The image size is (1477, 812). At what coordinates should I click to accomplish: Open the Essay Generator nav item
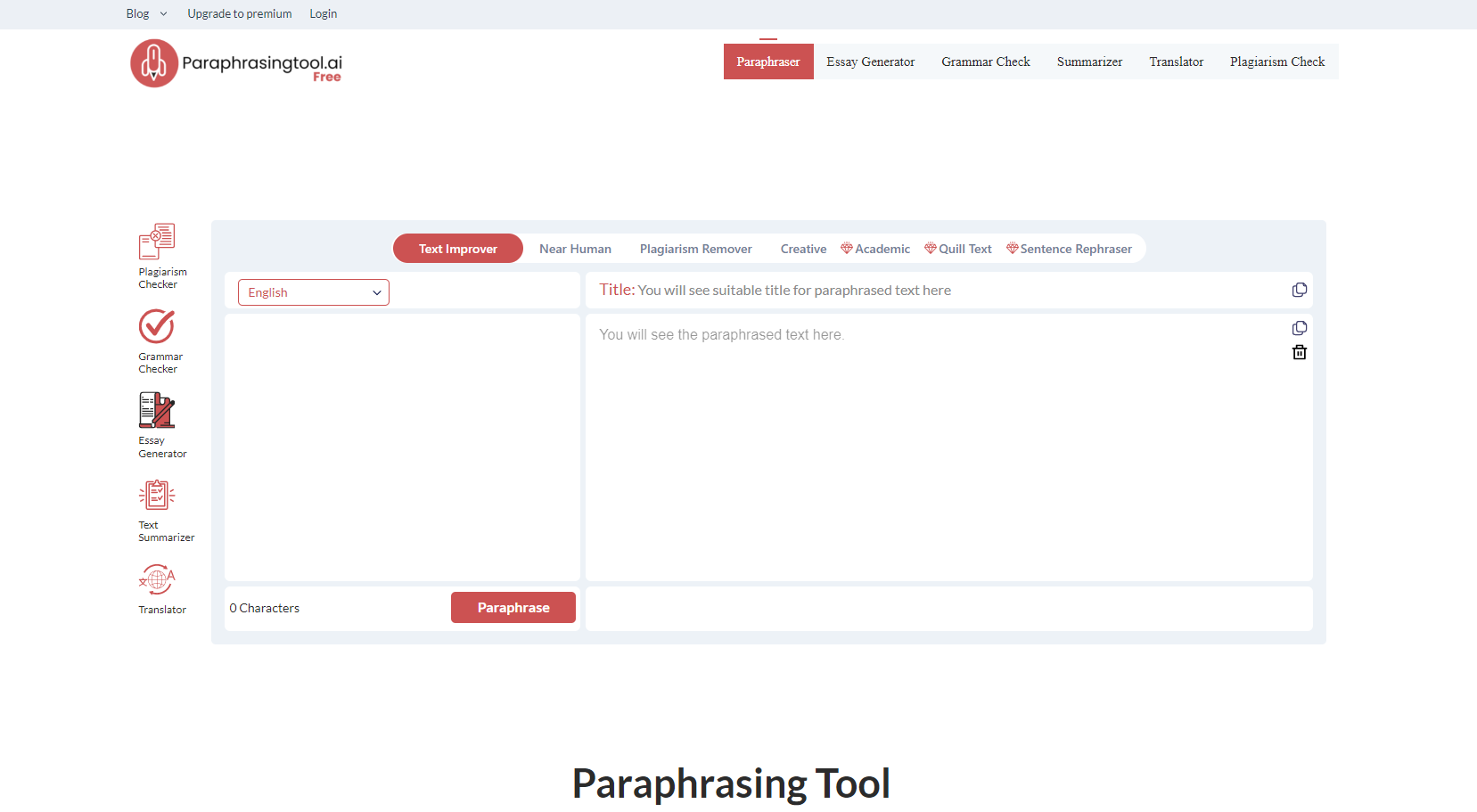coord(871,62)
